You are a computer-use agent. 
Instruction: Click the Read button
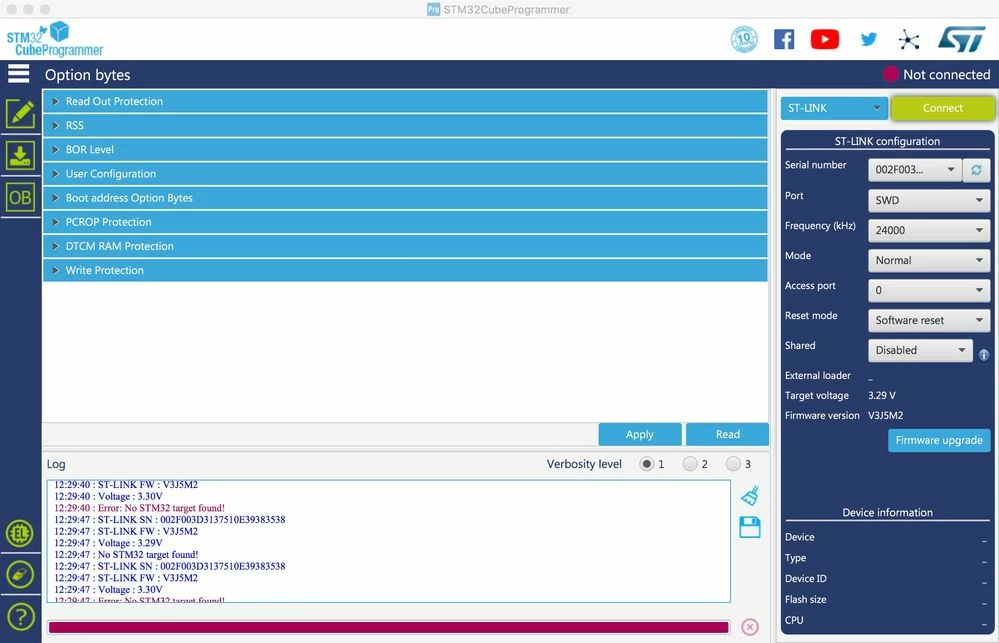[728, 434]
